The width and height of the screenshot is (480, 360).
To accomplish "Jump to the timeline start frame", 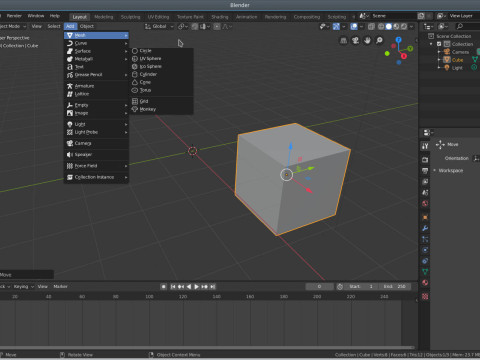I will 173,287.
